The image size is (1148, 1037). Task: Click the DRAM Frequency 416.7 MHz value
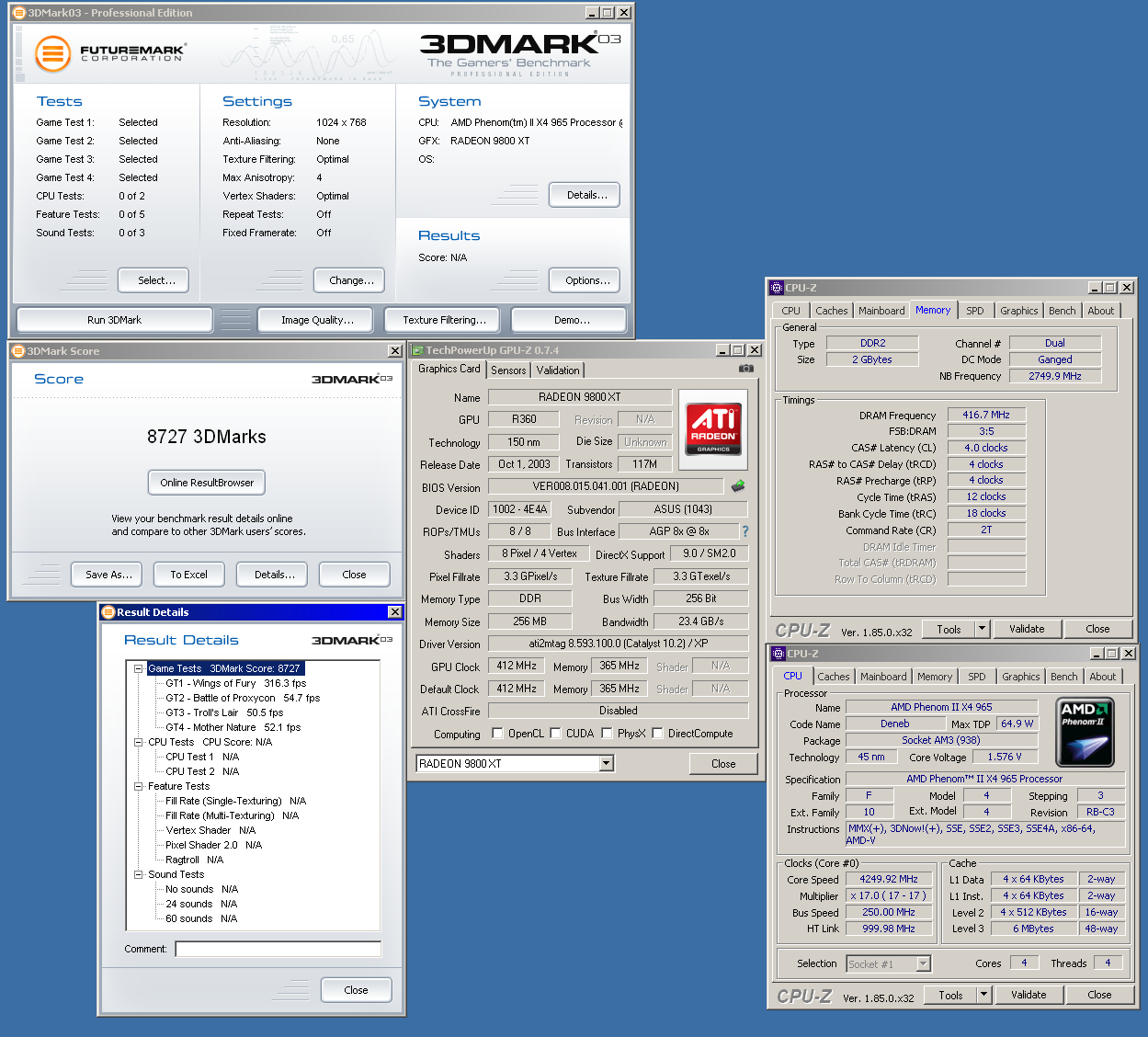[986, 416]
